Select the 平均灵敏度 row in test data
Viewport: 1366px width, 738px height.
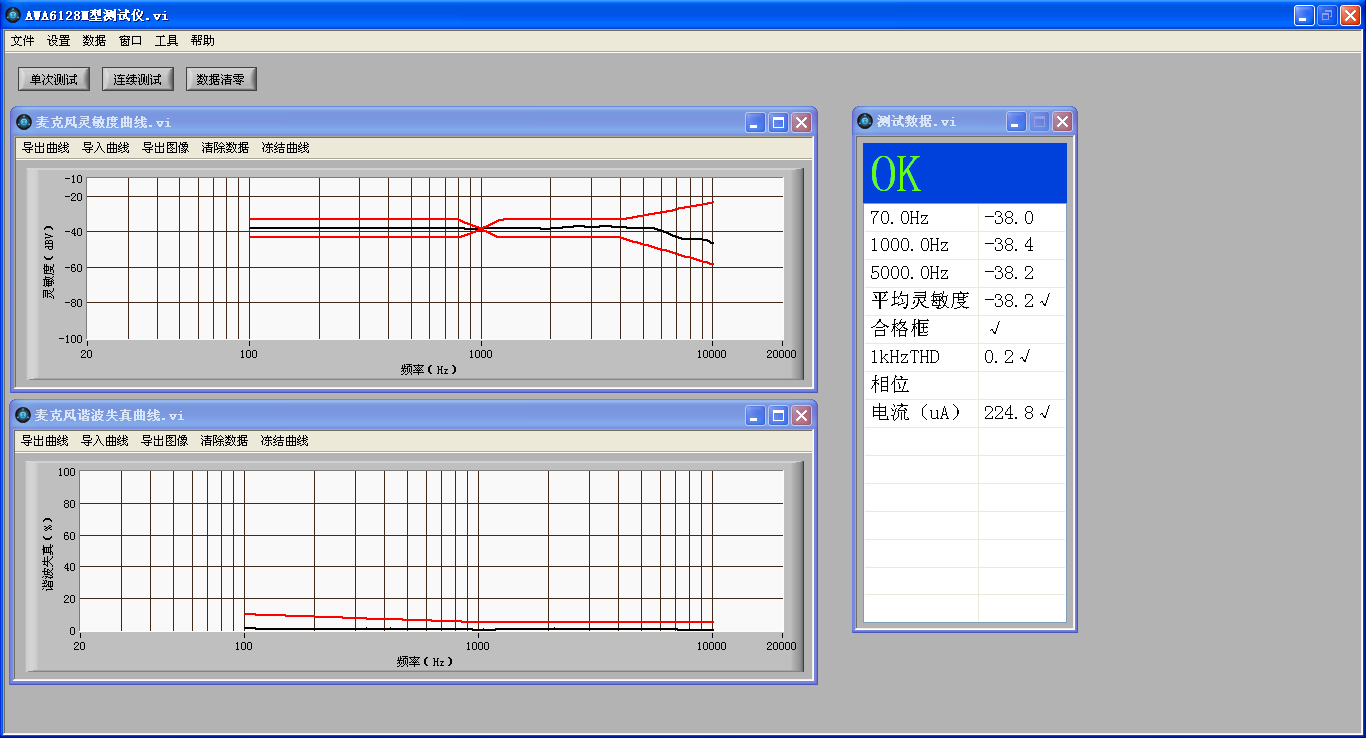pyautogui.click(x=920, y=301)
